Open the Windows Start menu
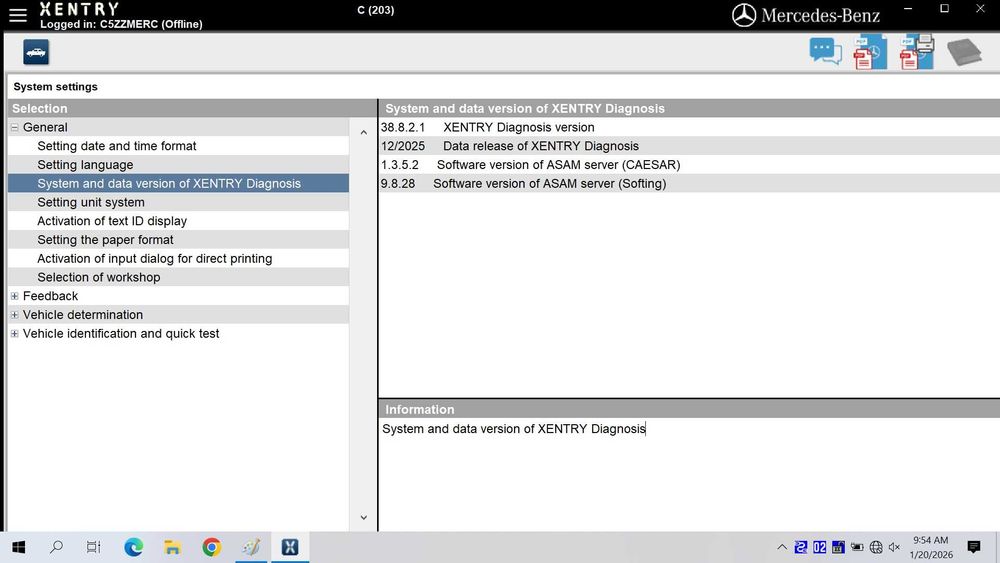Image resolution: width=1000 pixels, height=563 pixels. (18, 547)
